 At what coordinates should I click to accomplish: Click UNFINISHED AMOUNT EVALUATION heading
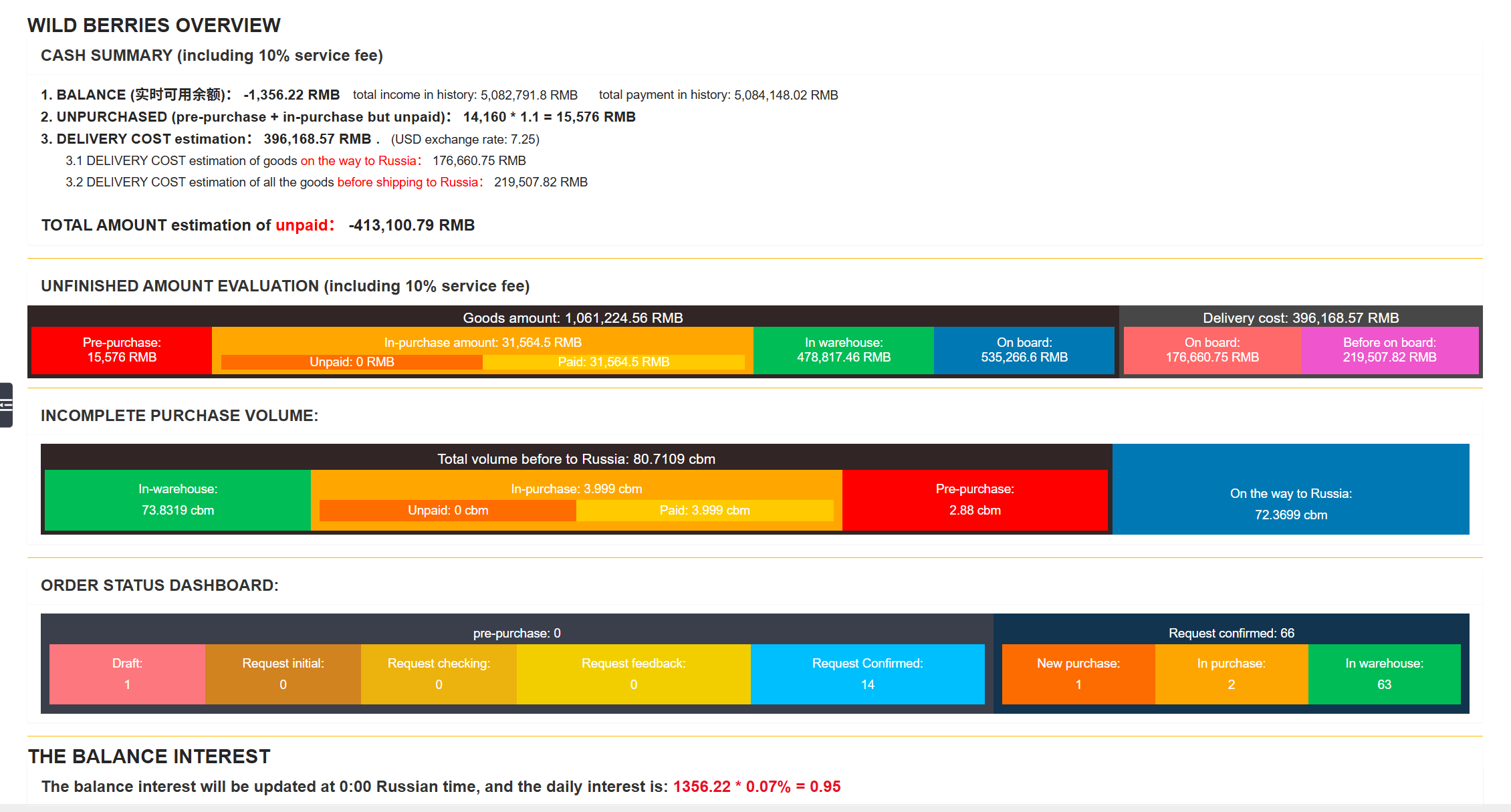(285, 286)
